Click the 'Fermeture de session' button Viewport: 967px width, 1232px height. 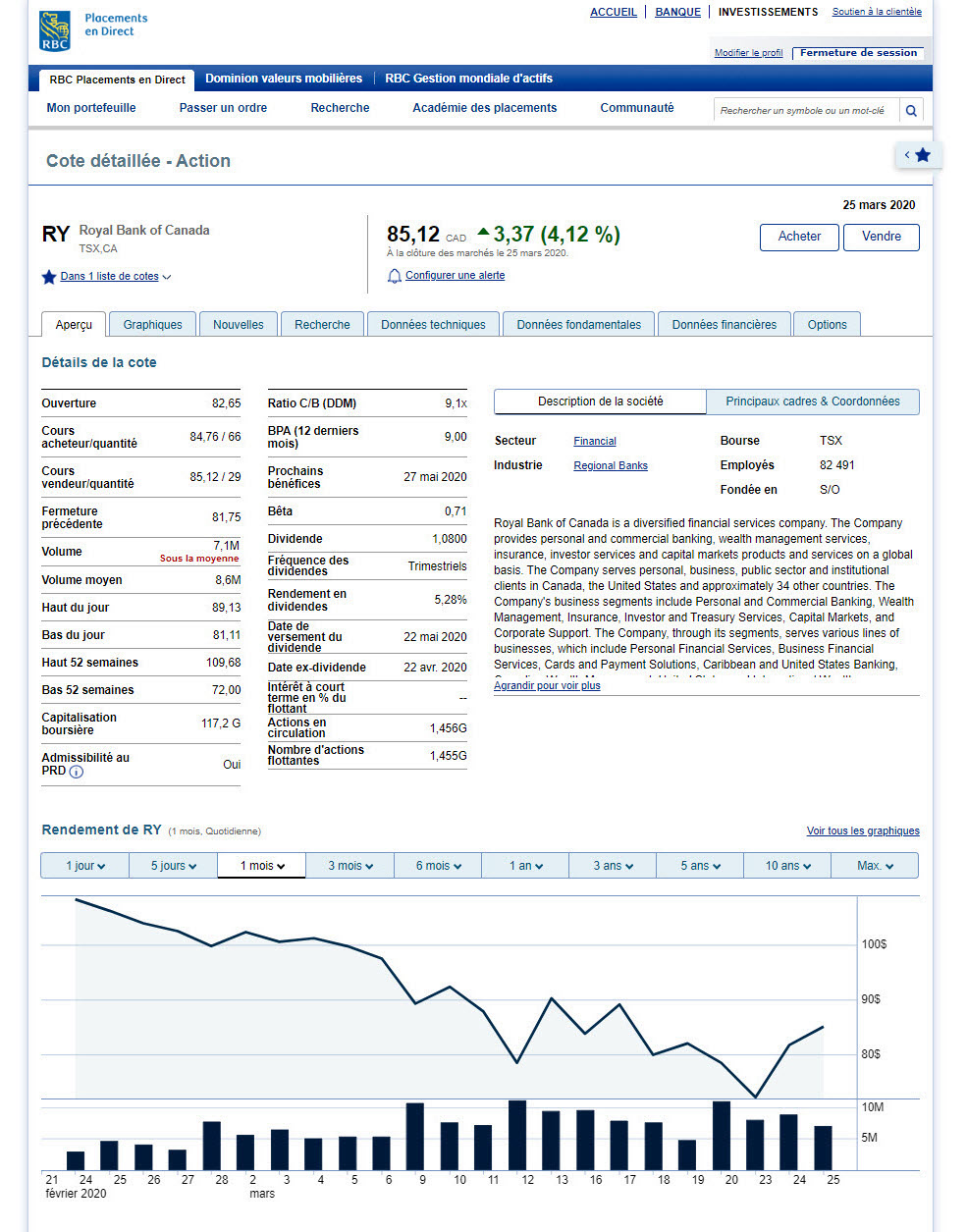pyautogui.click(x=858, y=53)
